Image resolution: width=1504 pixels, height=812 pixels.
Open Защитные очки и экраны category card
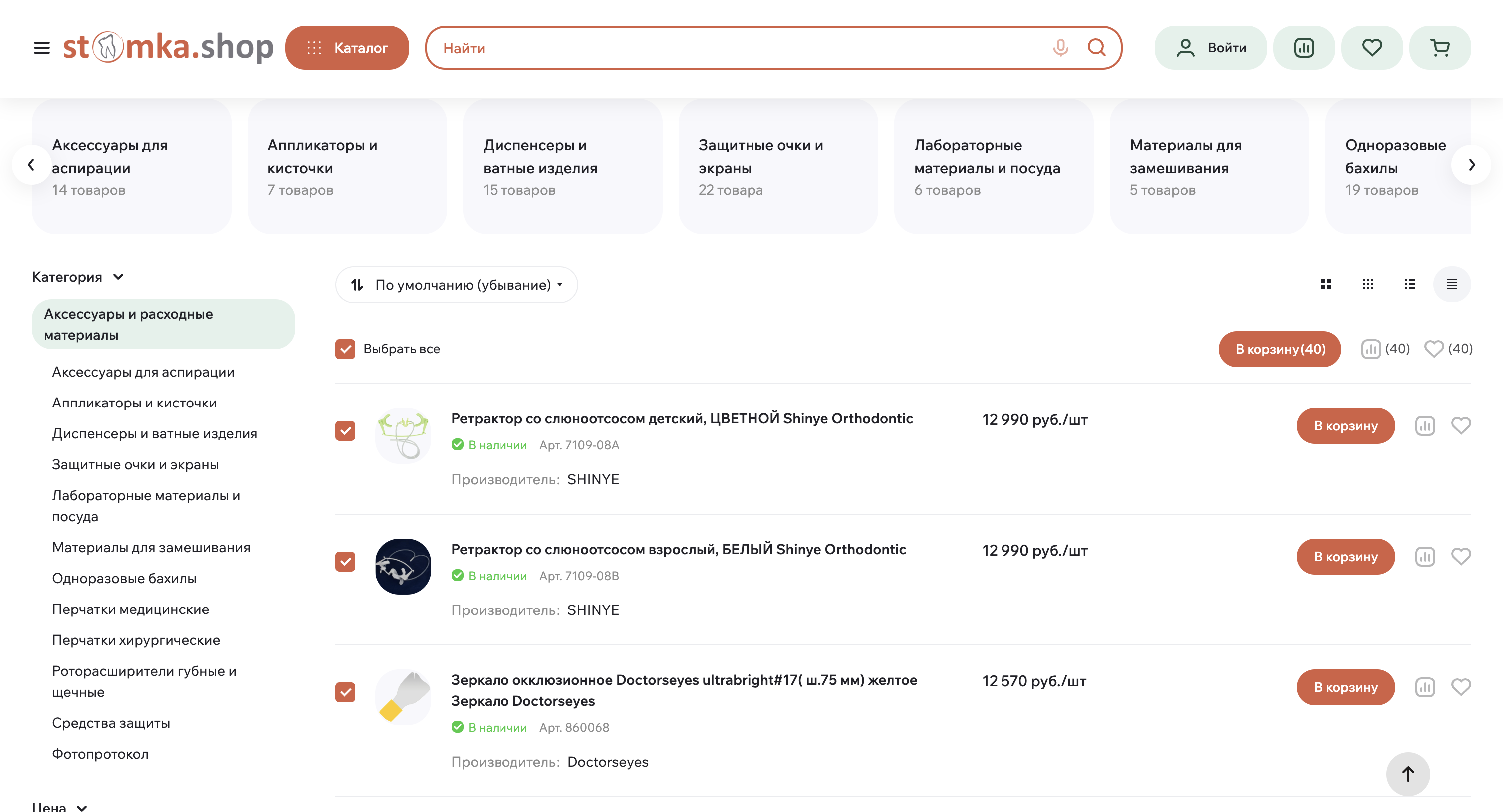777,167
